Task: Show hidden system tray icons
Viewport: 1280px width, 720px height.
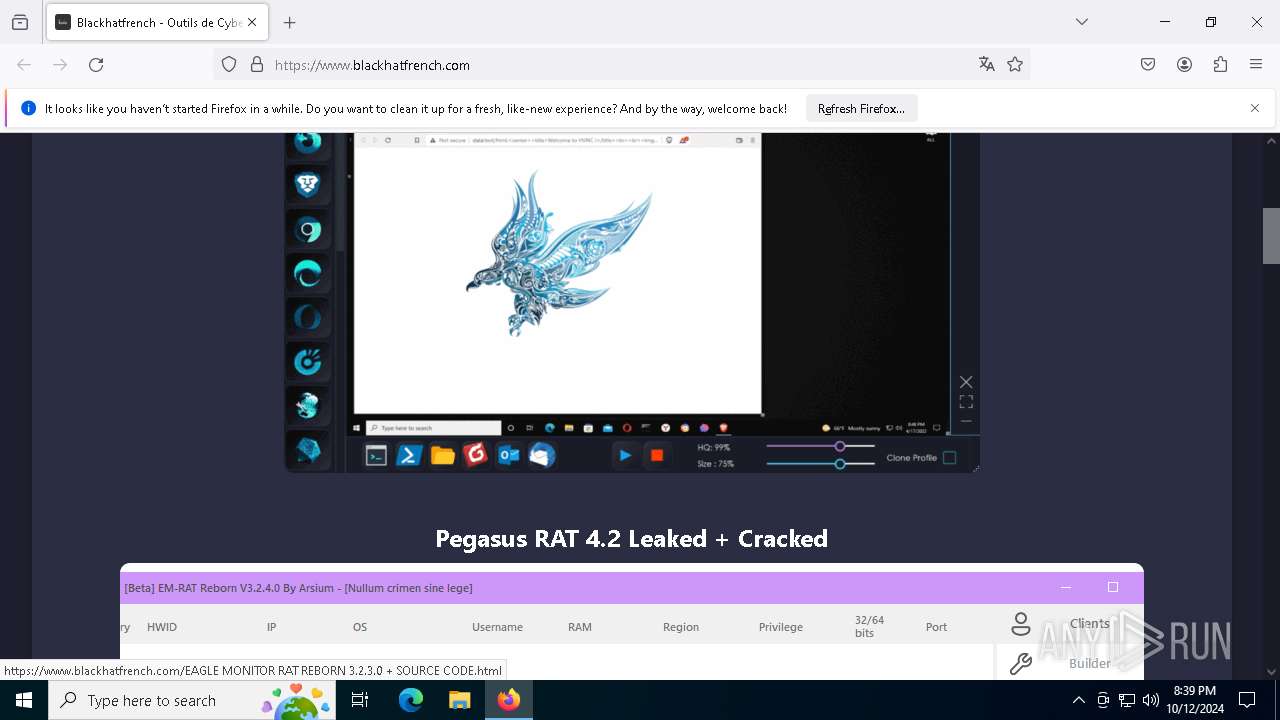Action: pyautogui.click(x=1078, y=700)
